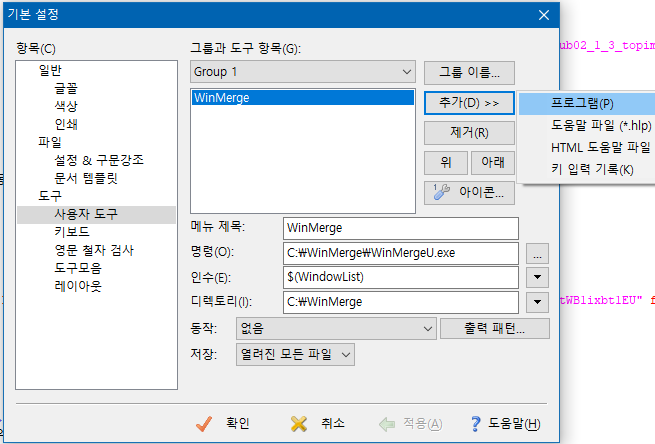Select 일반 in the category tree
Image resolution: width=655 pixels, height=444 pixels.
[50, 70]
